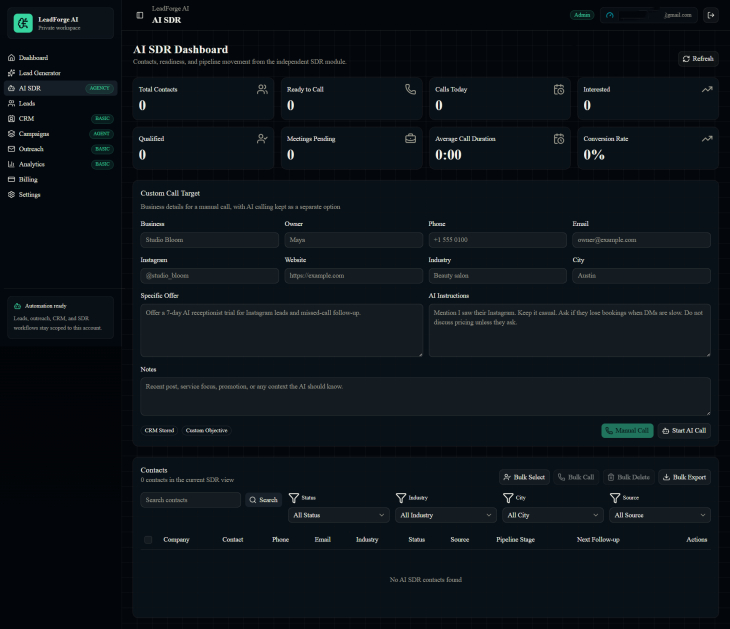Click the Ready to Call phone icon
The image size is (730, 629).
pyautogui.click(x=410, y=89)
